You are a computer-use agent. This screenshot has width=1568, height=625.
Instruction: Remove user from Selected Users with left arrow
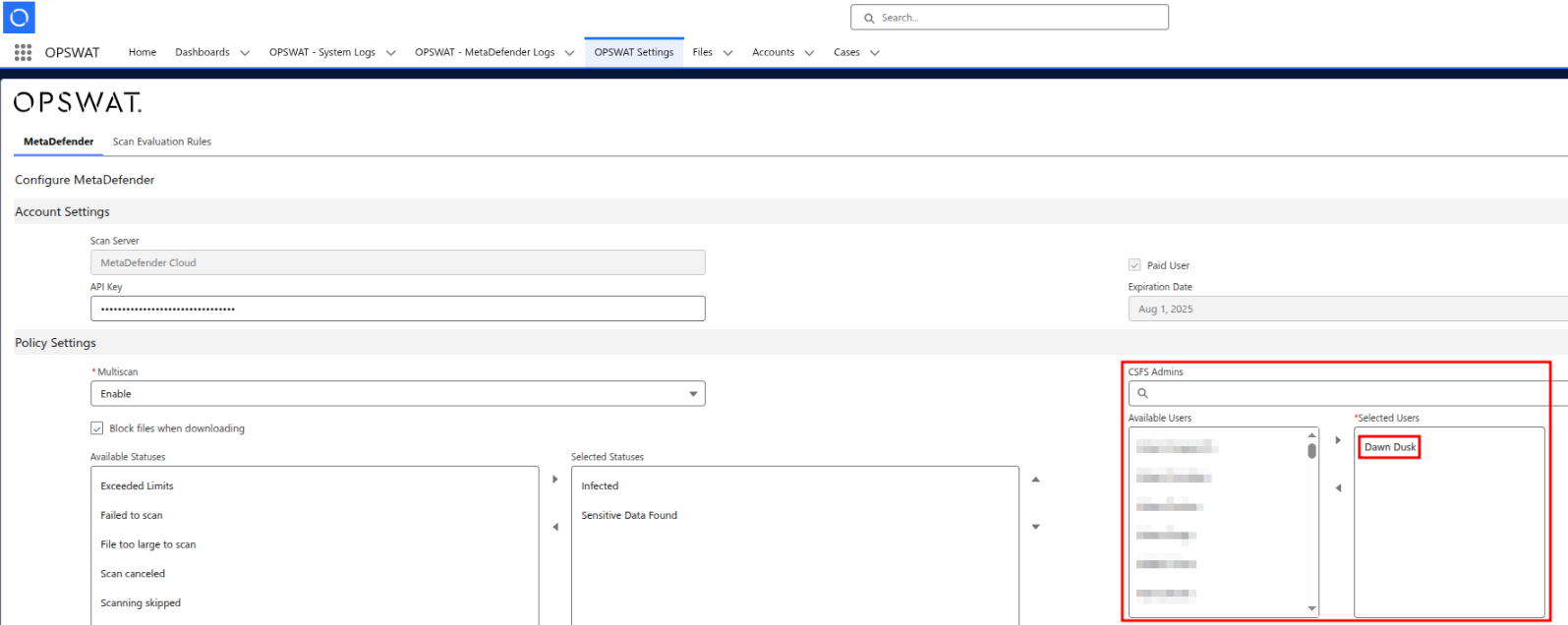coord(1338,487)
